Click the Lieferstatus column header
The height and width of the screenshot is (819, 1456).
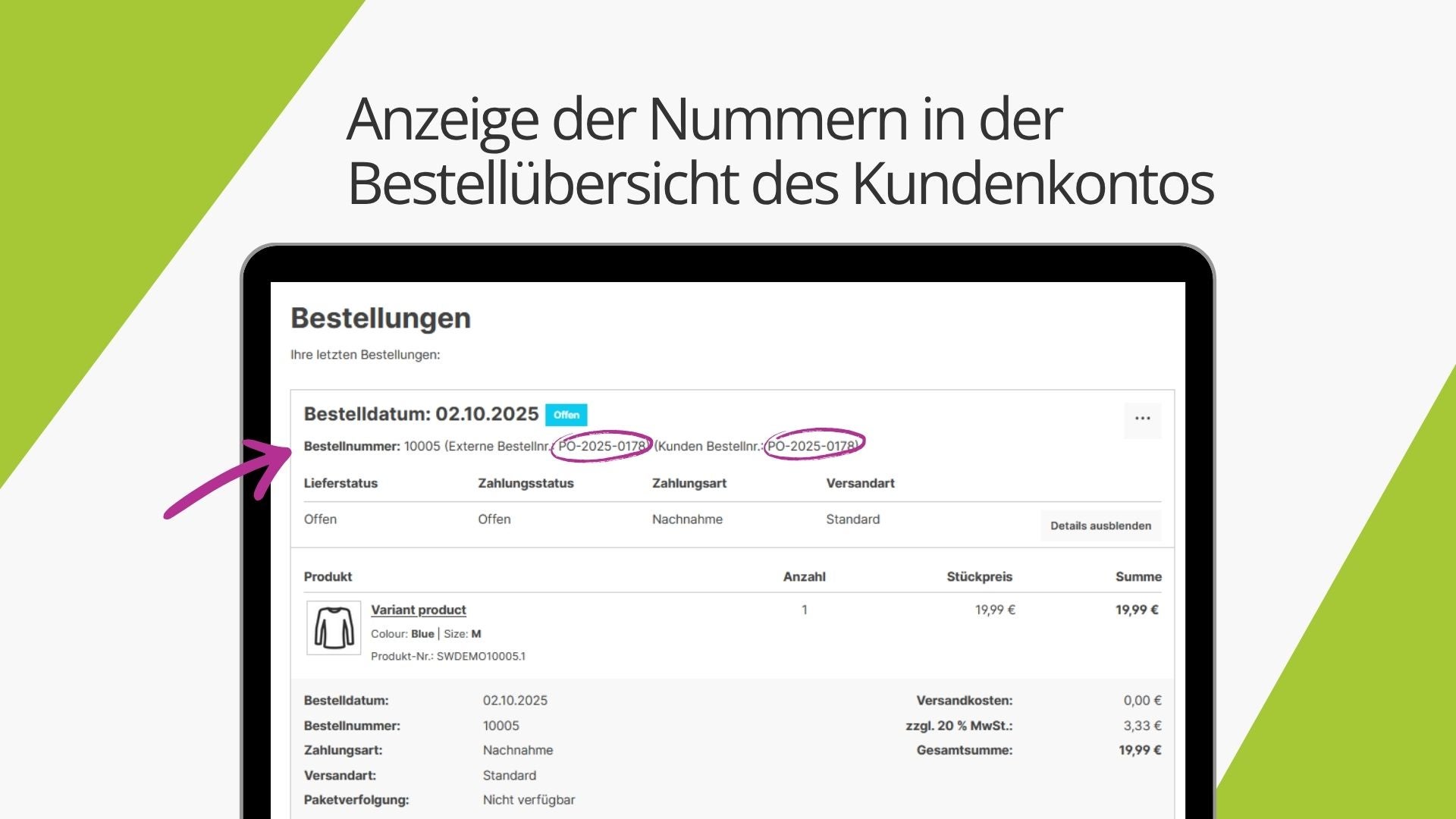tap(340, 483)
